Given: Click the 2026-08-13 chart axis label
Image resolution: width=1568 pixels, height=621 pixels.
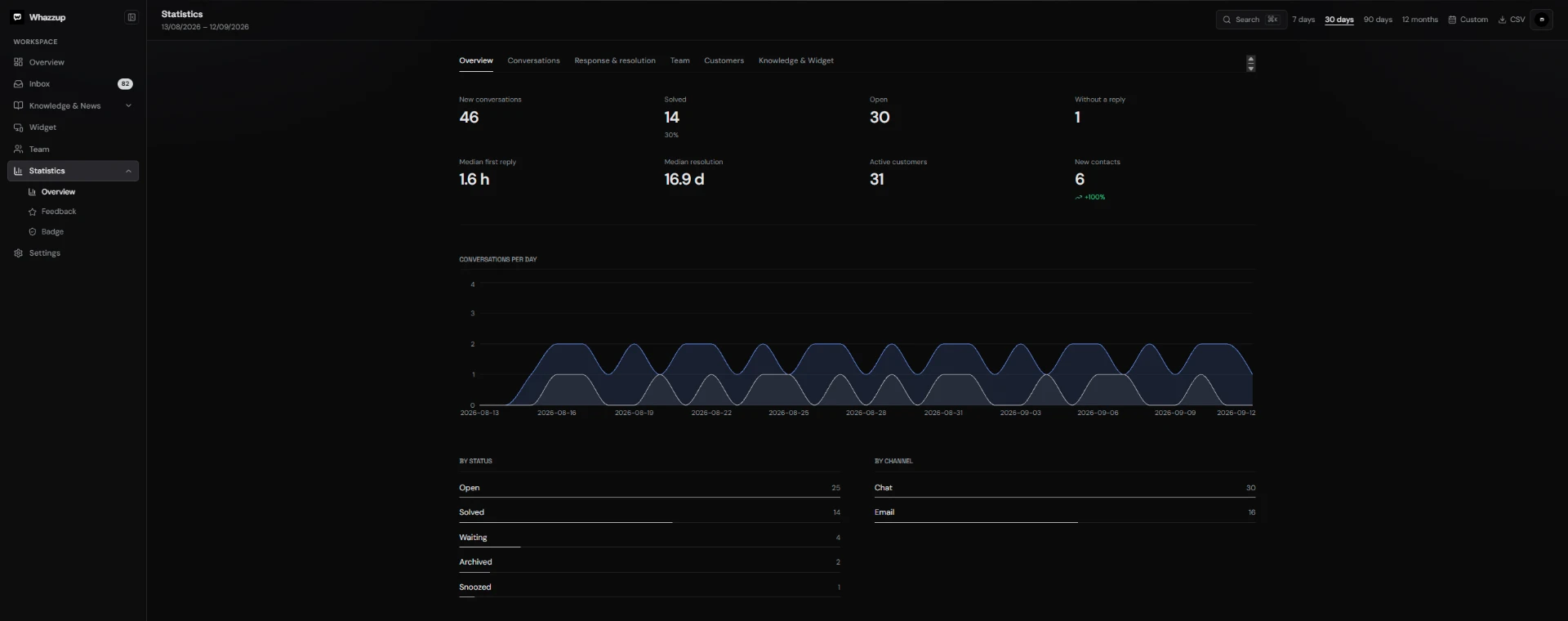Looking at the screenshot, I should [479, 413].
